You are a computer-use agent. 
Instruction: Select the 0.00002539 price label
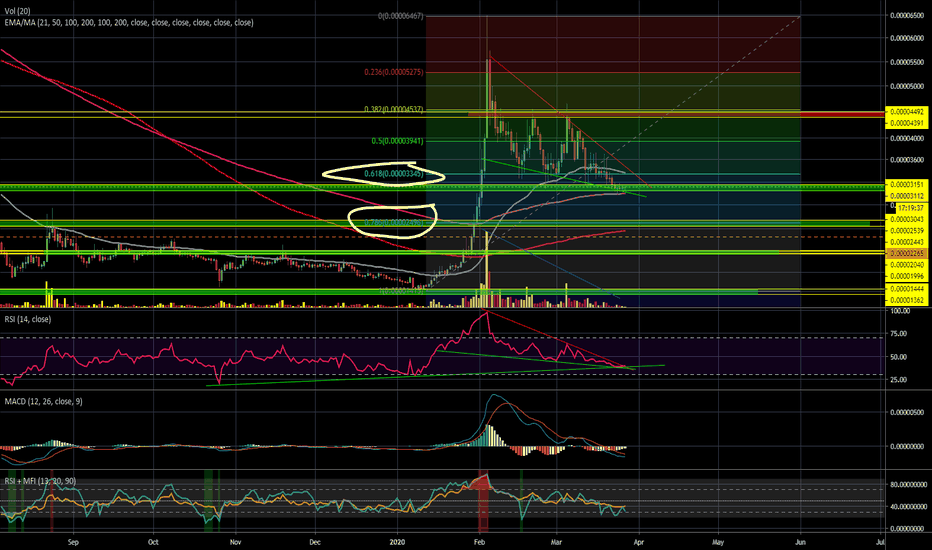pos(907,231)
